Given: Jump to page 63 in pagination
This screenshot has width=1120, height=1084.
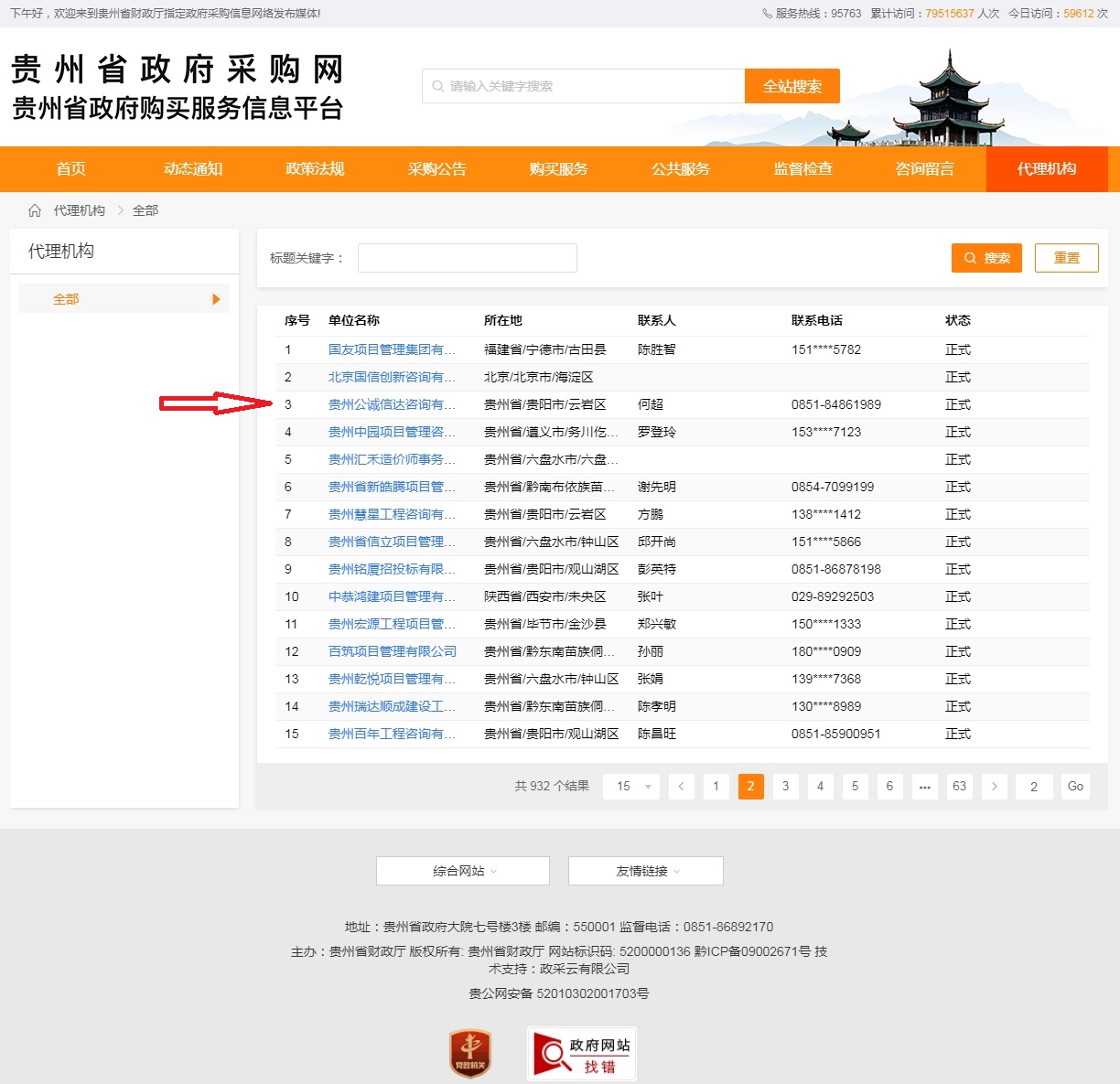Looking at the screenshot, I should pyautogui.click(x=959, y=787).
